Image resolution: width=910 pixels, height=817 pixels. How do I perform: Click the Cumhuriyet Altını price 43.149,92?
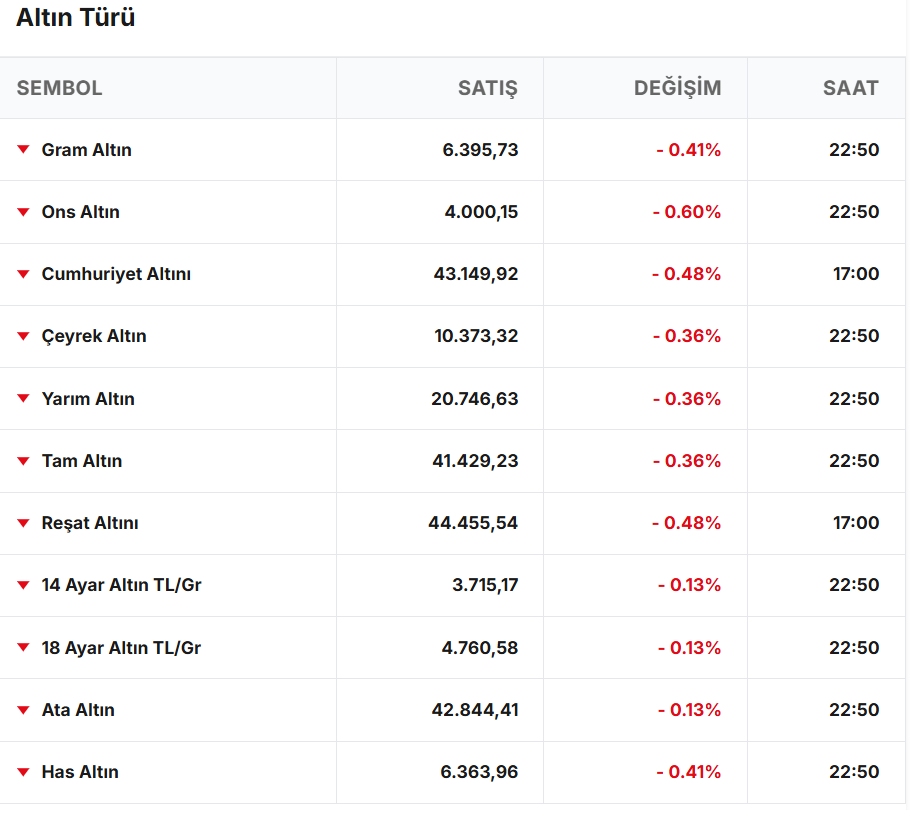[x=476, y=274]
